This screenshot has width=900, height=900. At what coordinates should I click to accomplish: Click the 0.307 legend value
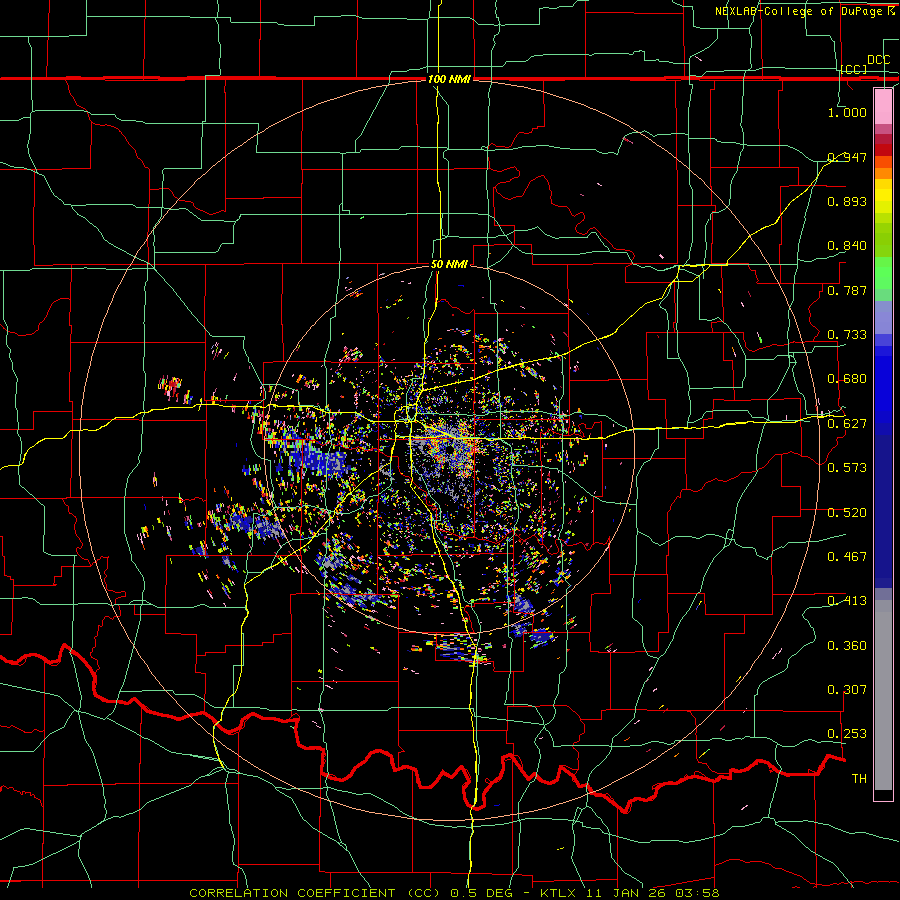[847, 690]
